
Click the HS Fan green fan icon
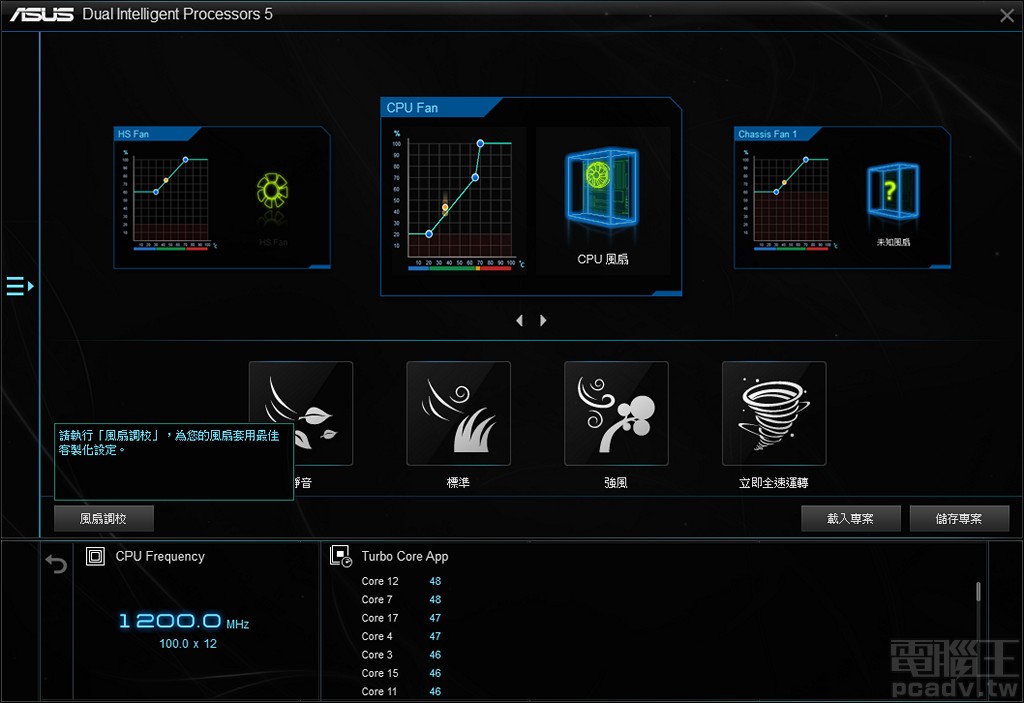point(272,190)
